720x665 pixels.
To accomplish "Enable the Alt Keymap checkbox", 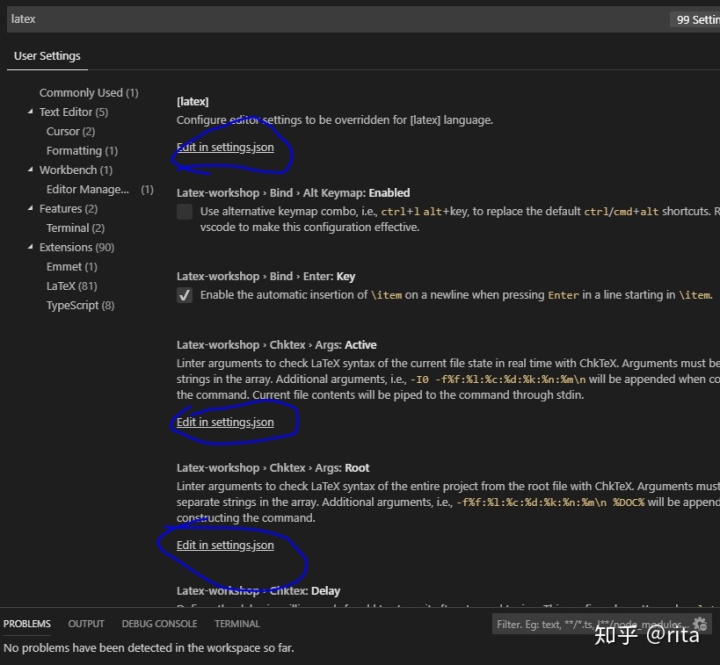I will click(185, 212).
